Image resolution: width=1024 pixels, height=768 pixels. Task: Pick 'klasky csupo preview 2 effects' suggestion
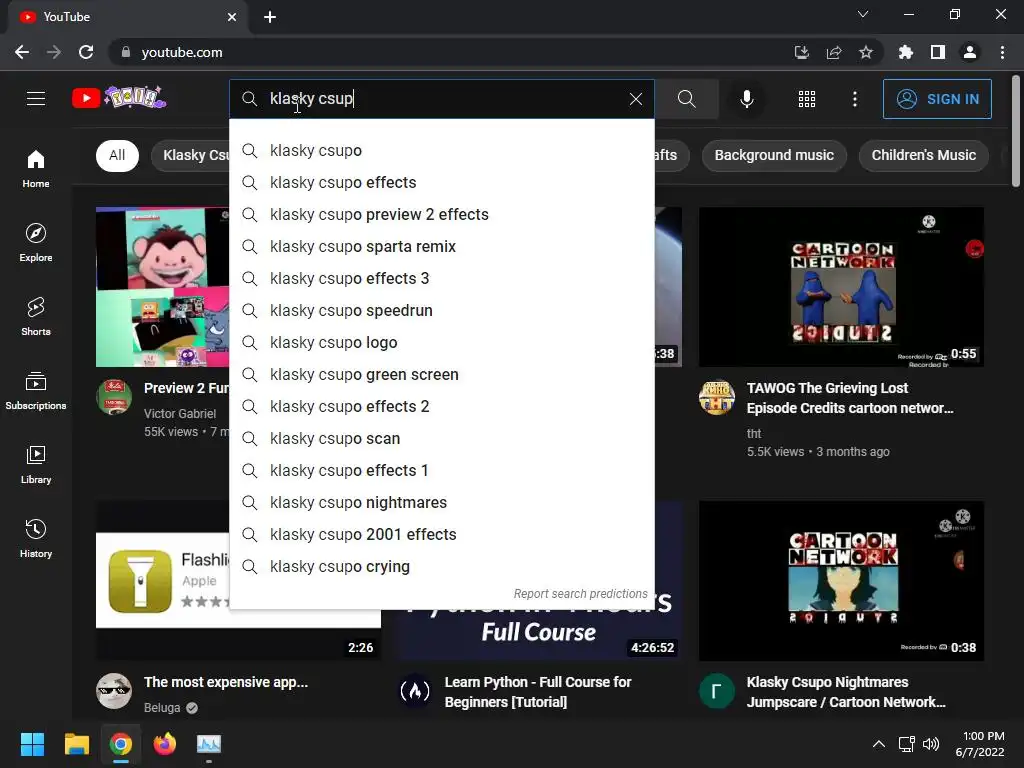coord(442,214)
